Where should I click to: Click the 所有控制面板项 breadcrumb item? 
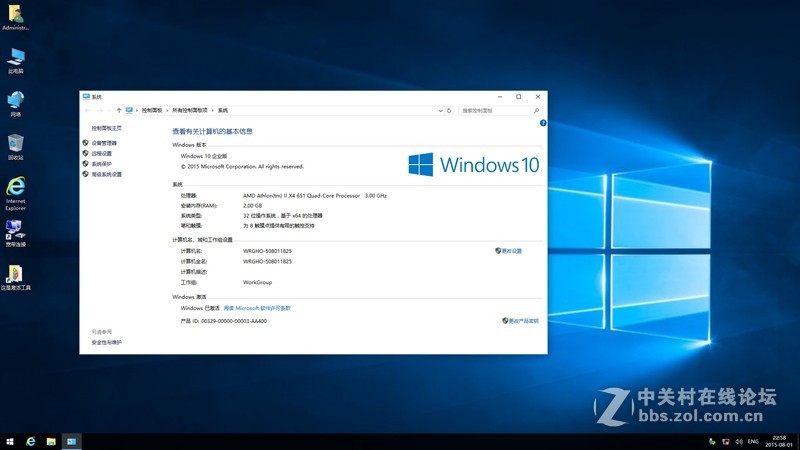(x=190, y=110)
